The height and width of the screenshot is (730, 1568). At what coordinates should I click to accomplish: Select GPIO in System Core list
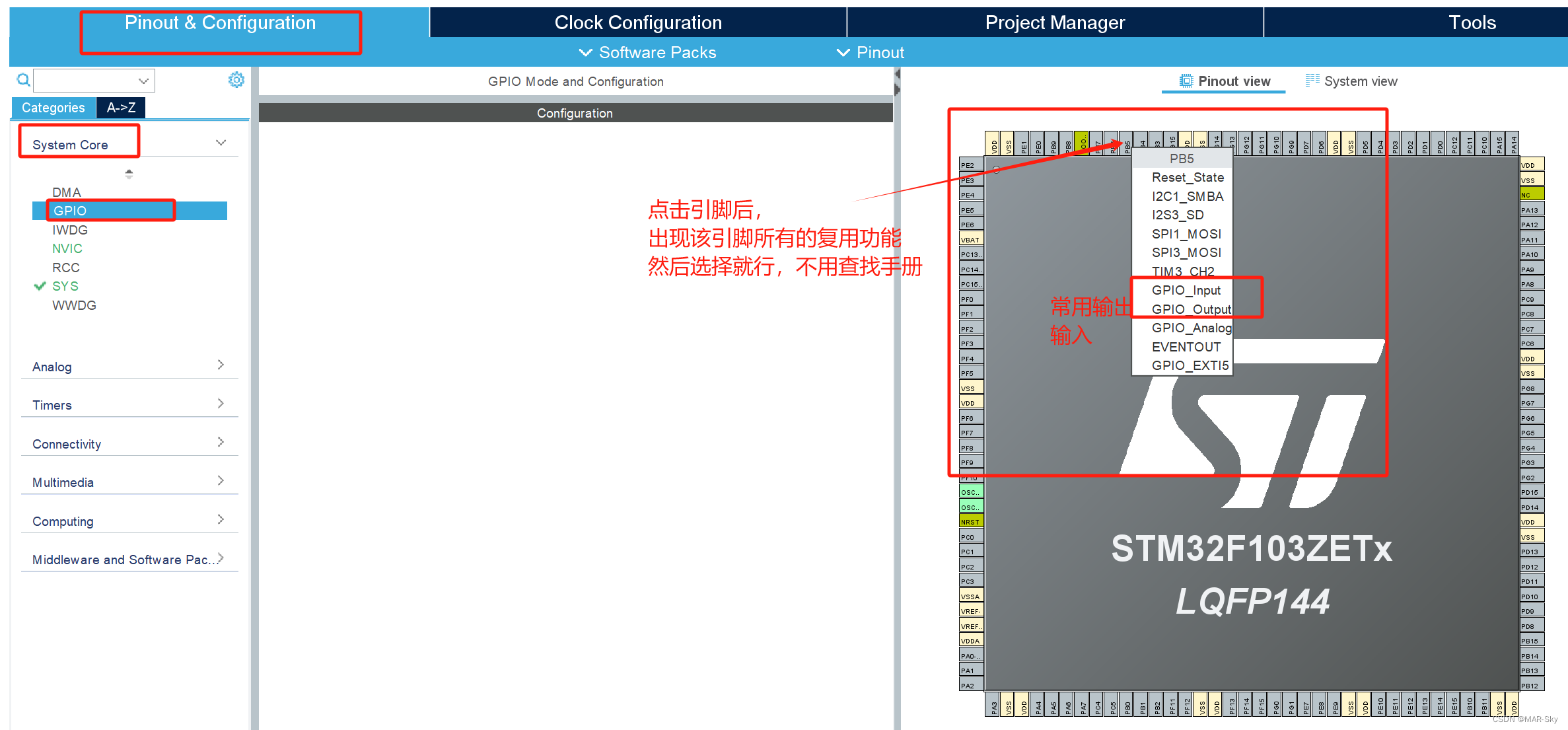click(129, 211)
